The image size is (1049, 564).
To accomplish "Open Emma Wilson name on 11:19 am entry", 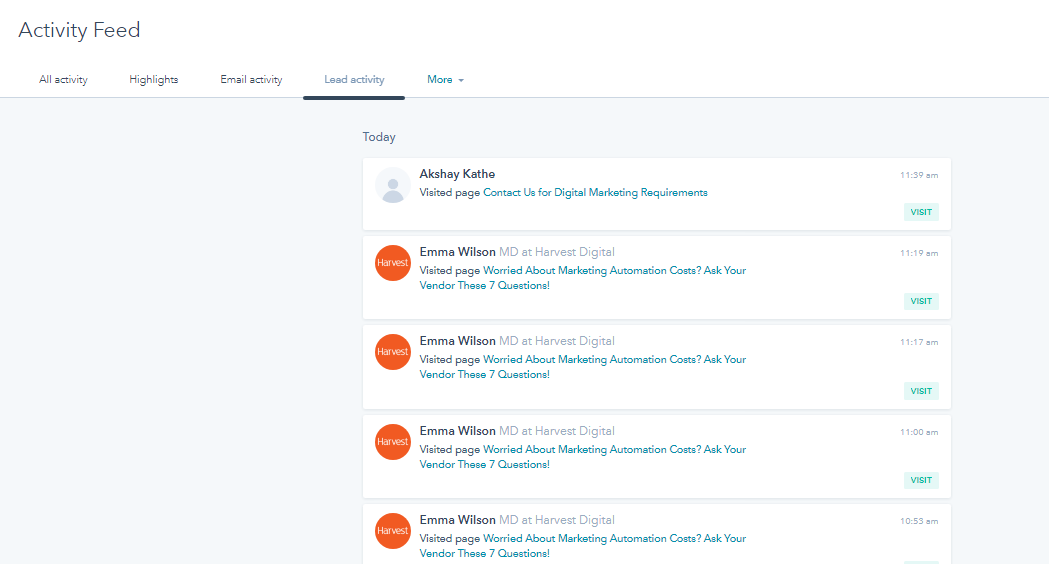I will [x=458, y=252].
